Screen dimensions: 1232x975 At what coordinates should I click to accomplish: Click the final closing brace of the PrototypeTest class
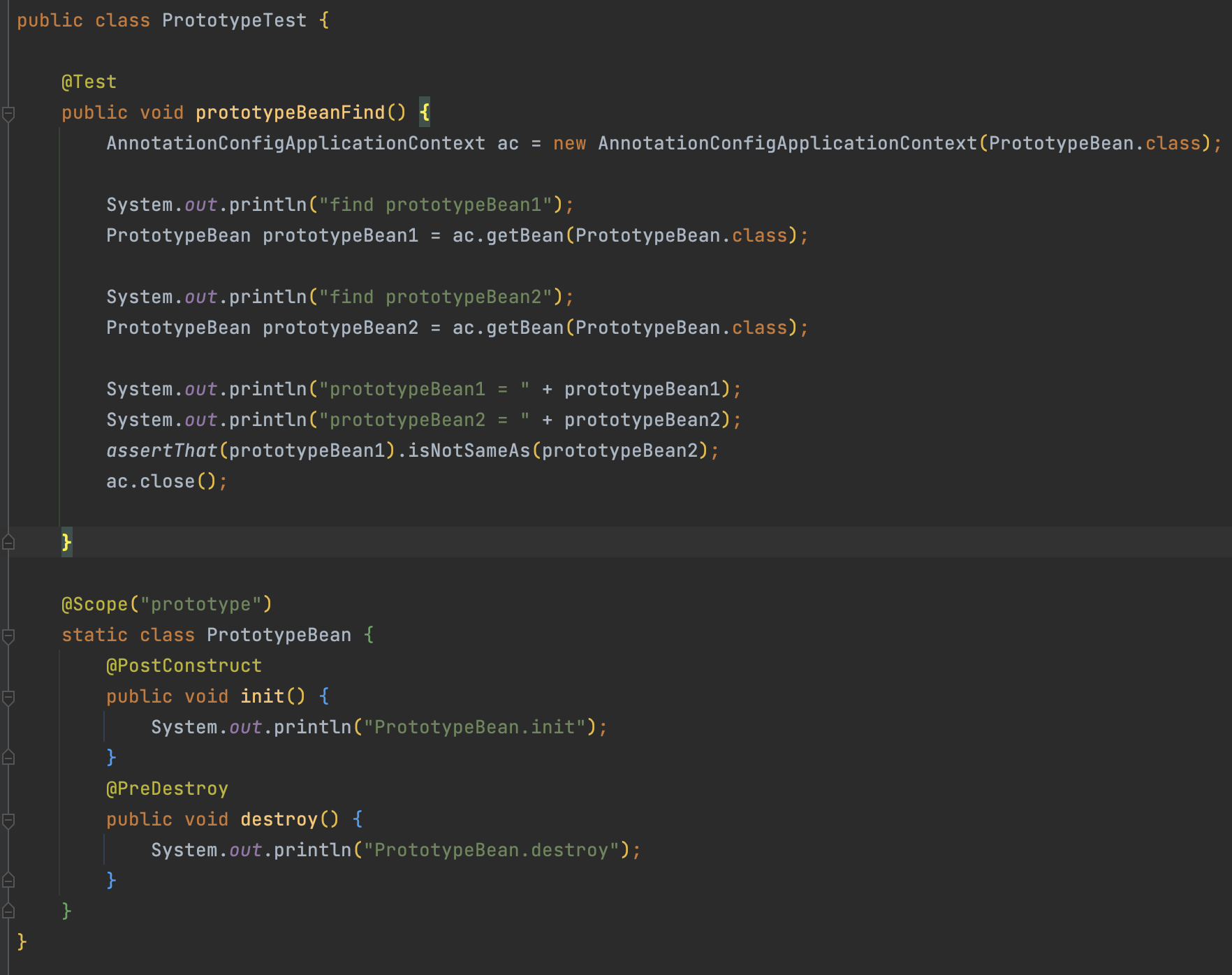22,942
